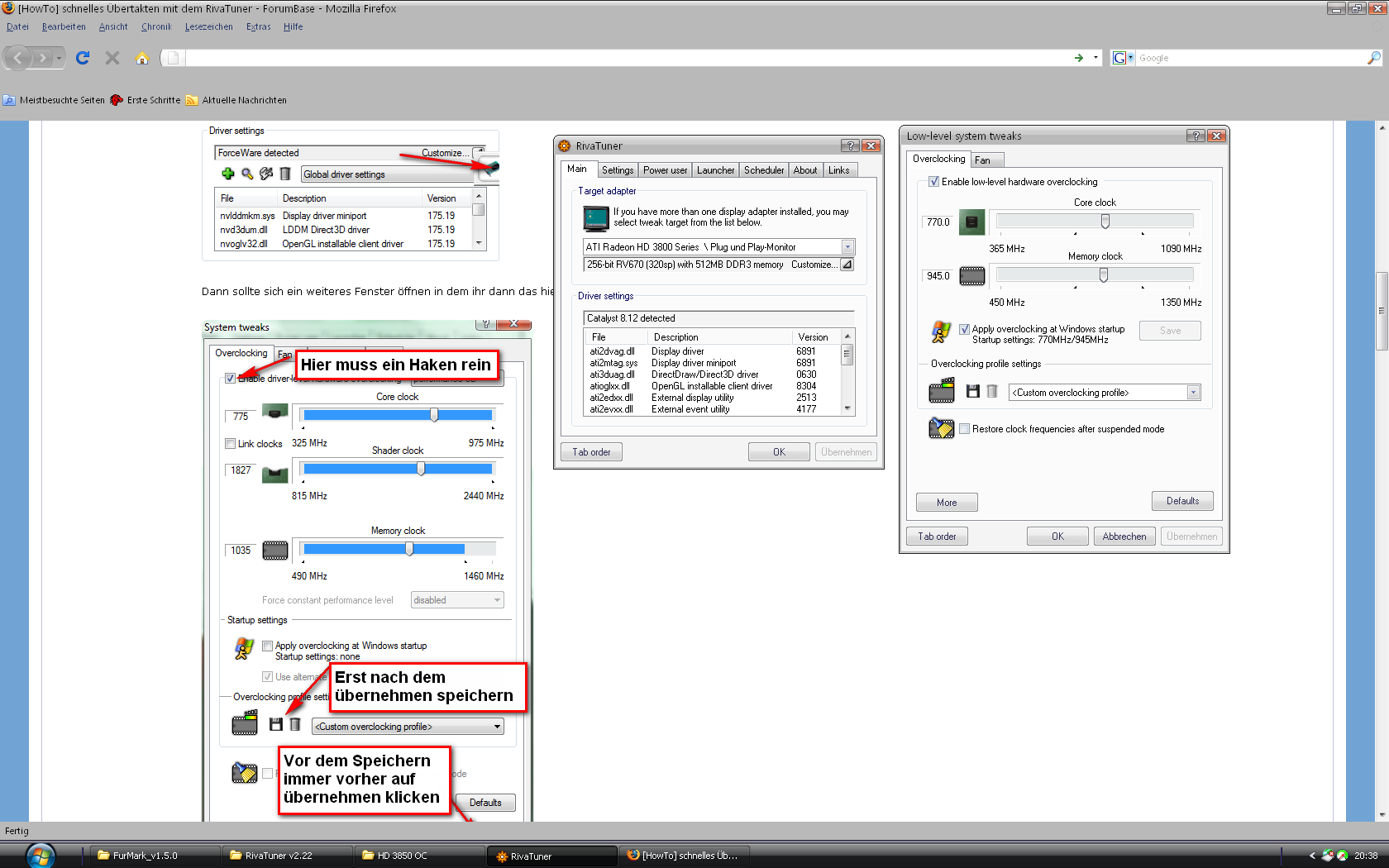Screen dimensions: 1389x868
Task: Toggle Apply overclocking at Windows startup in Low-level tweaks
Action: point(964,329)
